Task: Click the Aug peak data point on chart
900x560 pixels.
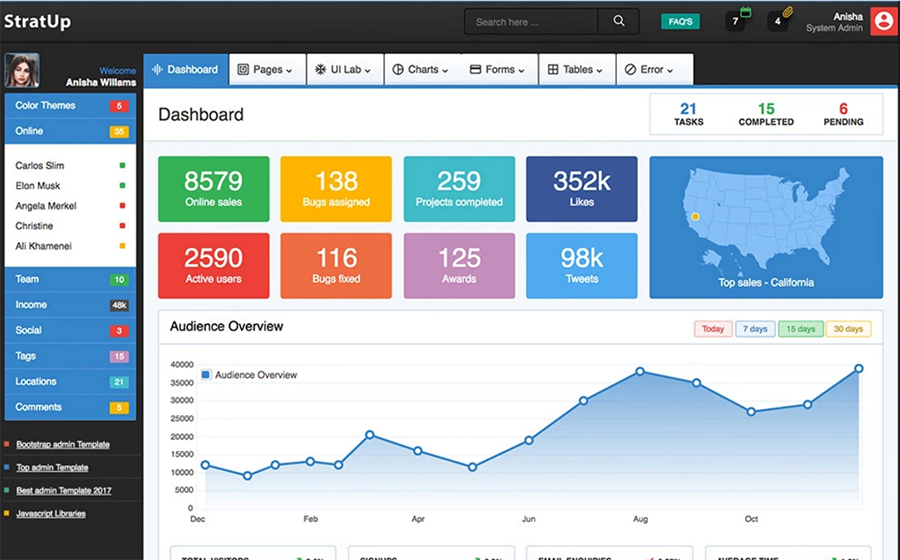Action: [640, 372]
